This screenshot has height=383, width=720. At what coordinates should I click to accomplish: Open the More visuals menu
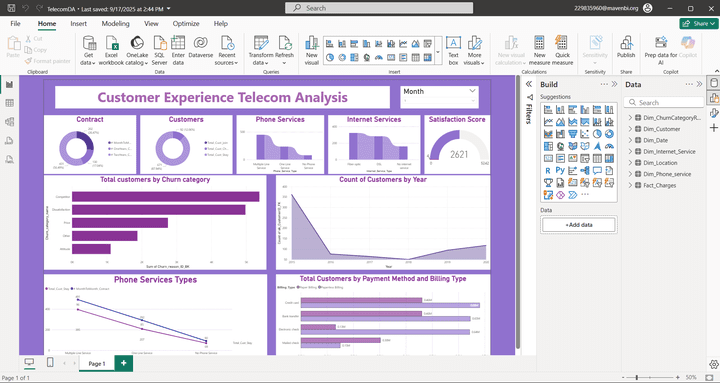474,50
